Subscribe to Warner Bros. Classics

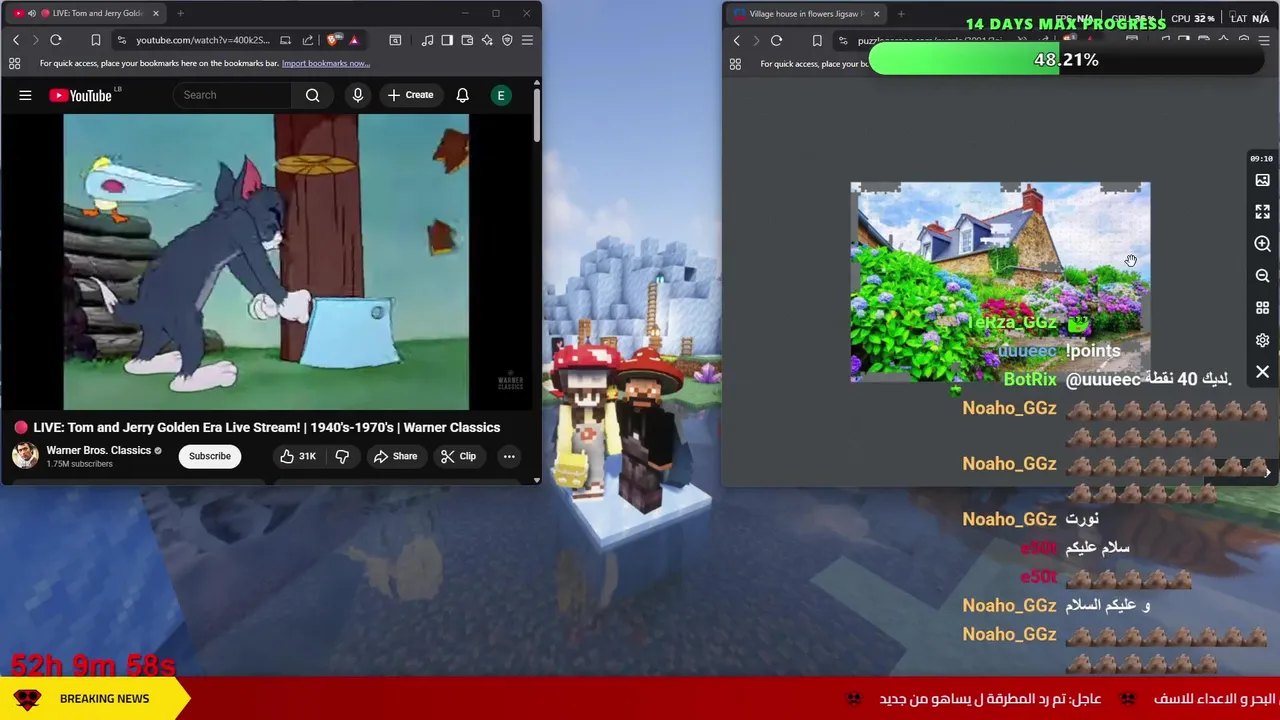click(210, 456)
